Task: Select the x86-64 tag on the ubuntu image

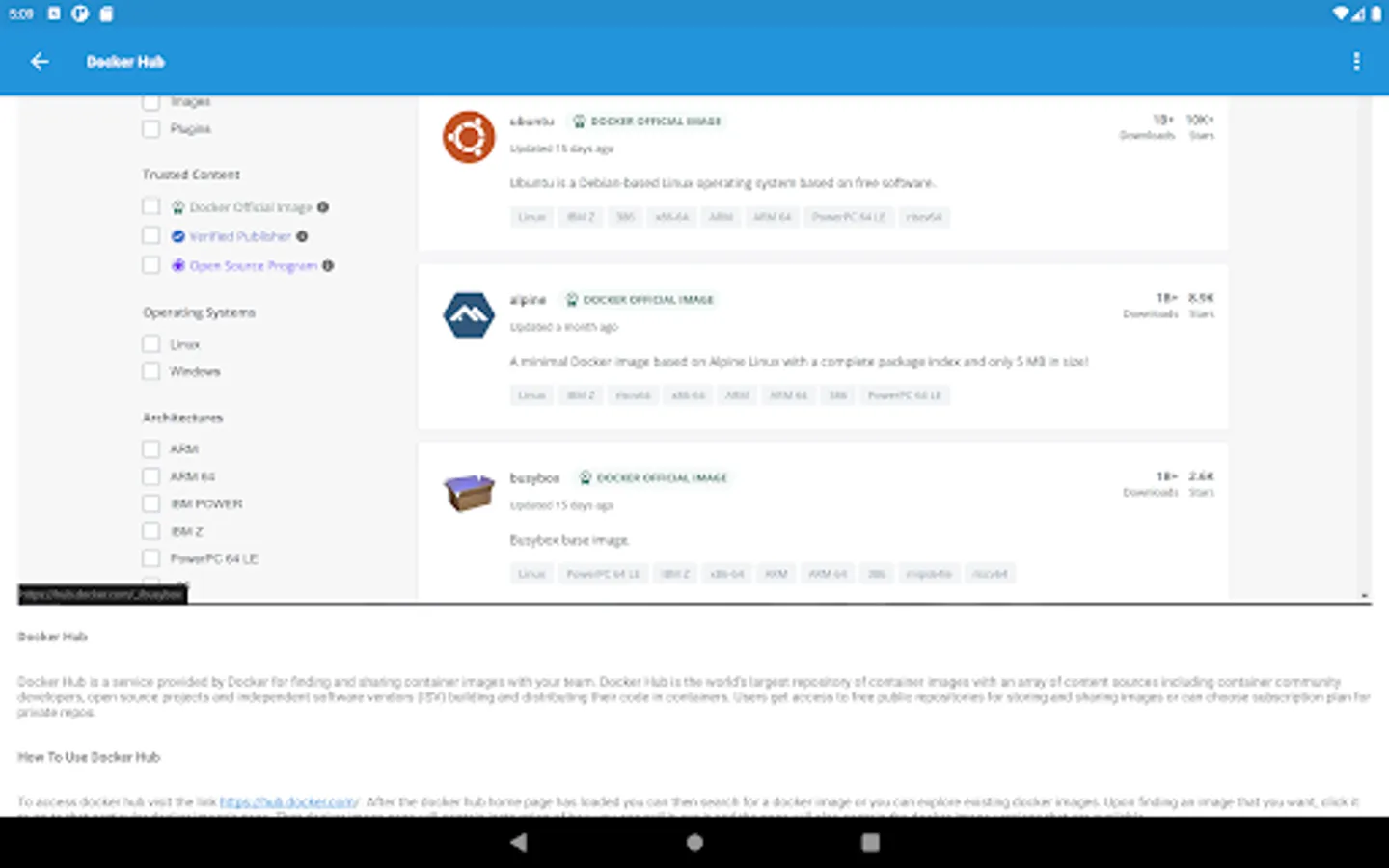Action: coord(670,216)
